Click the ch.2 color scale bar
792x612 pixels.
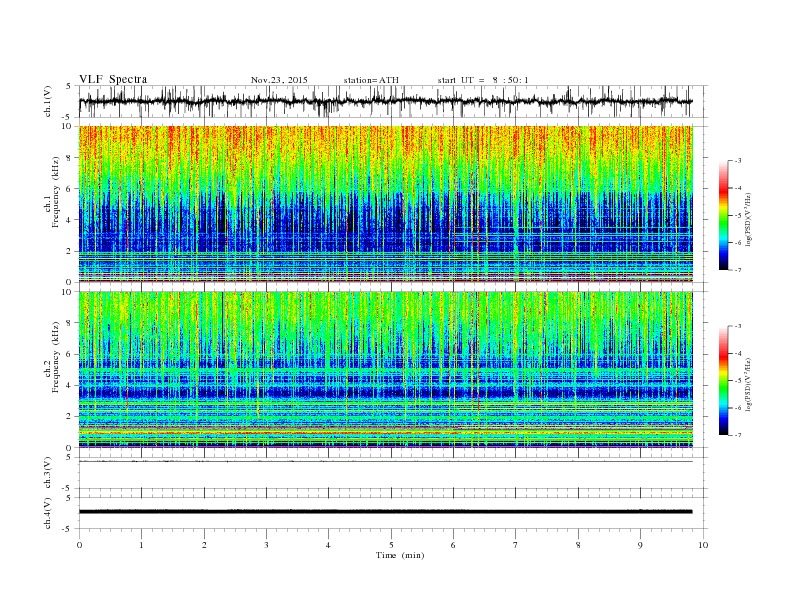pos(723,380)
